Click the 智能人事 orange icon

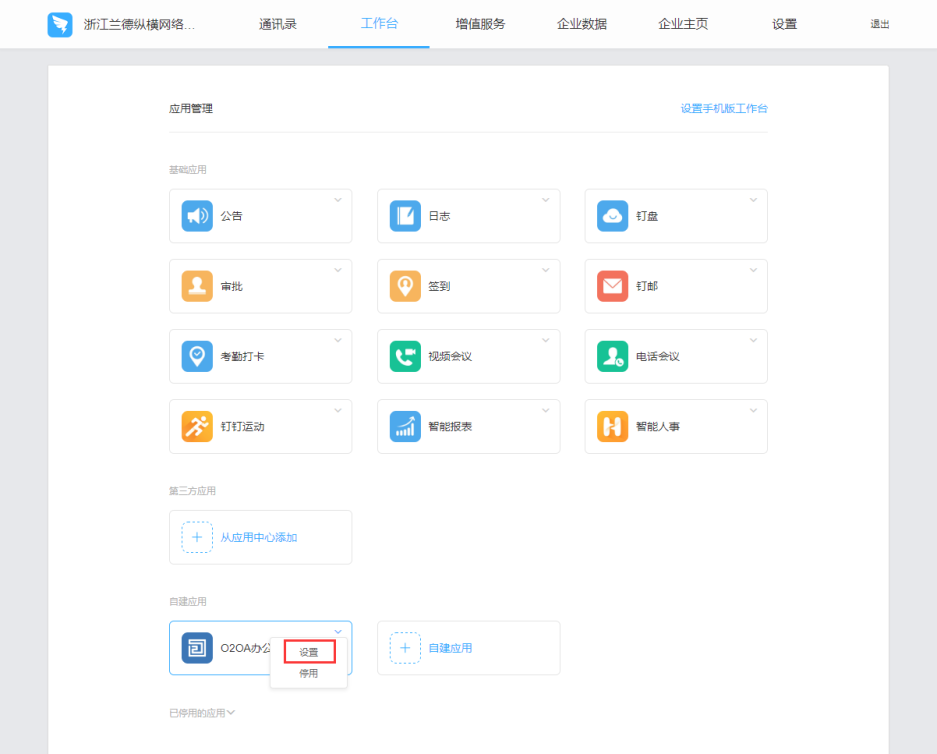[x=612, y=426]
